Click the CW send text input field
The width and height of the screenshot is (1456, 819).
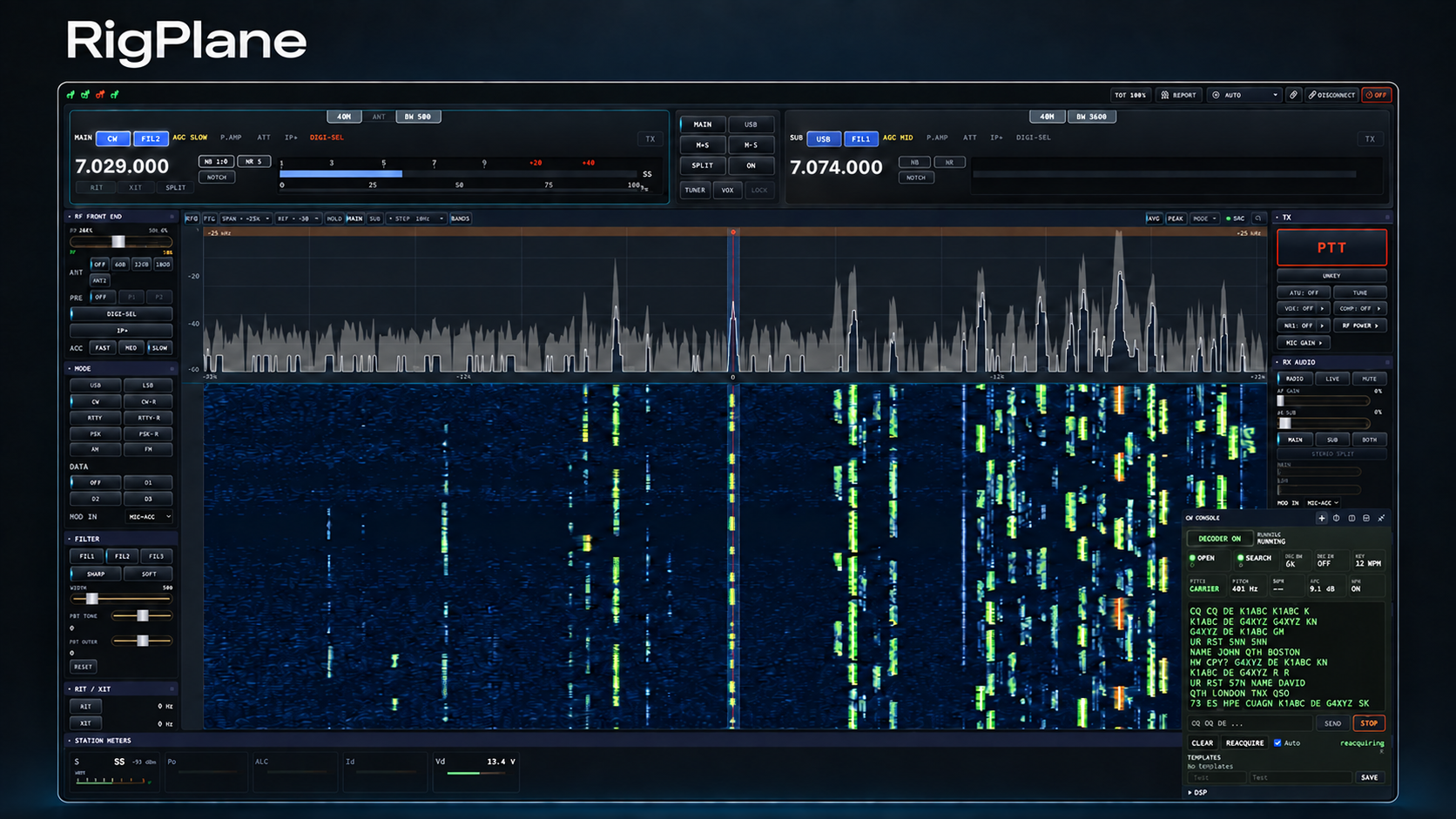(1250, 723)
